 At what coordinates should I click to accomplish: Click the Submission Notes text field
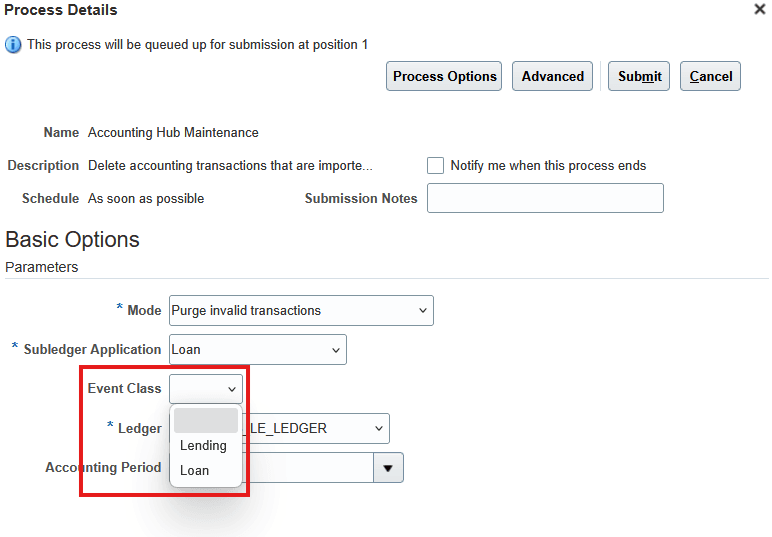tap(545, 198)
